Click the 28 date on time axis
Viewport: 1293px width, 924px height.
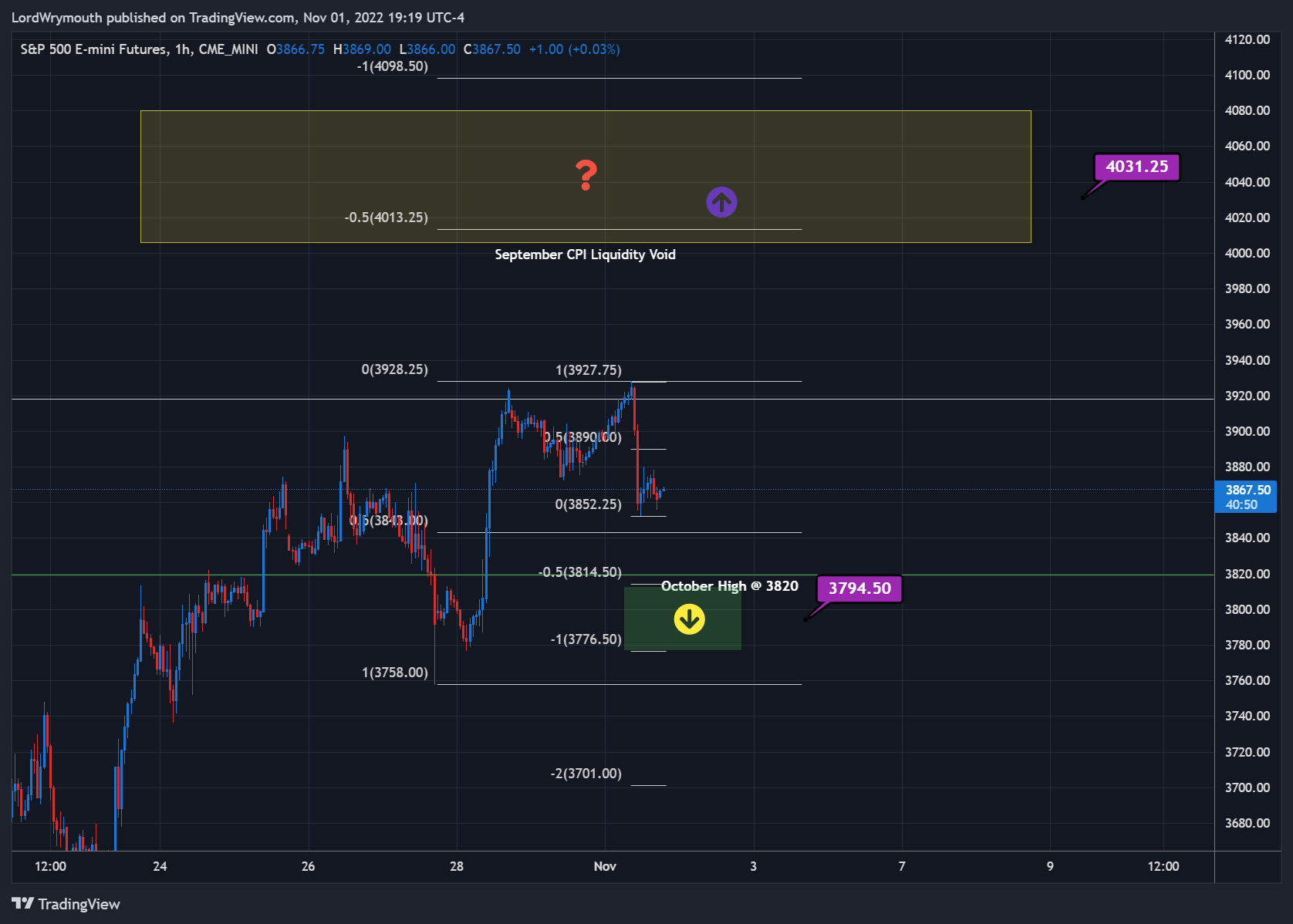pyautogui.click(x=457, y=866)
